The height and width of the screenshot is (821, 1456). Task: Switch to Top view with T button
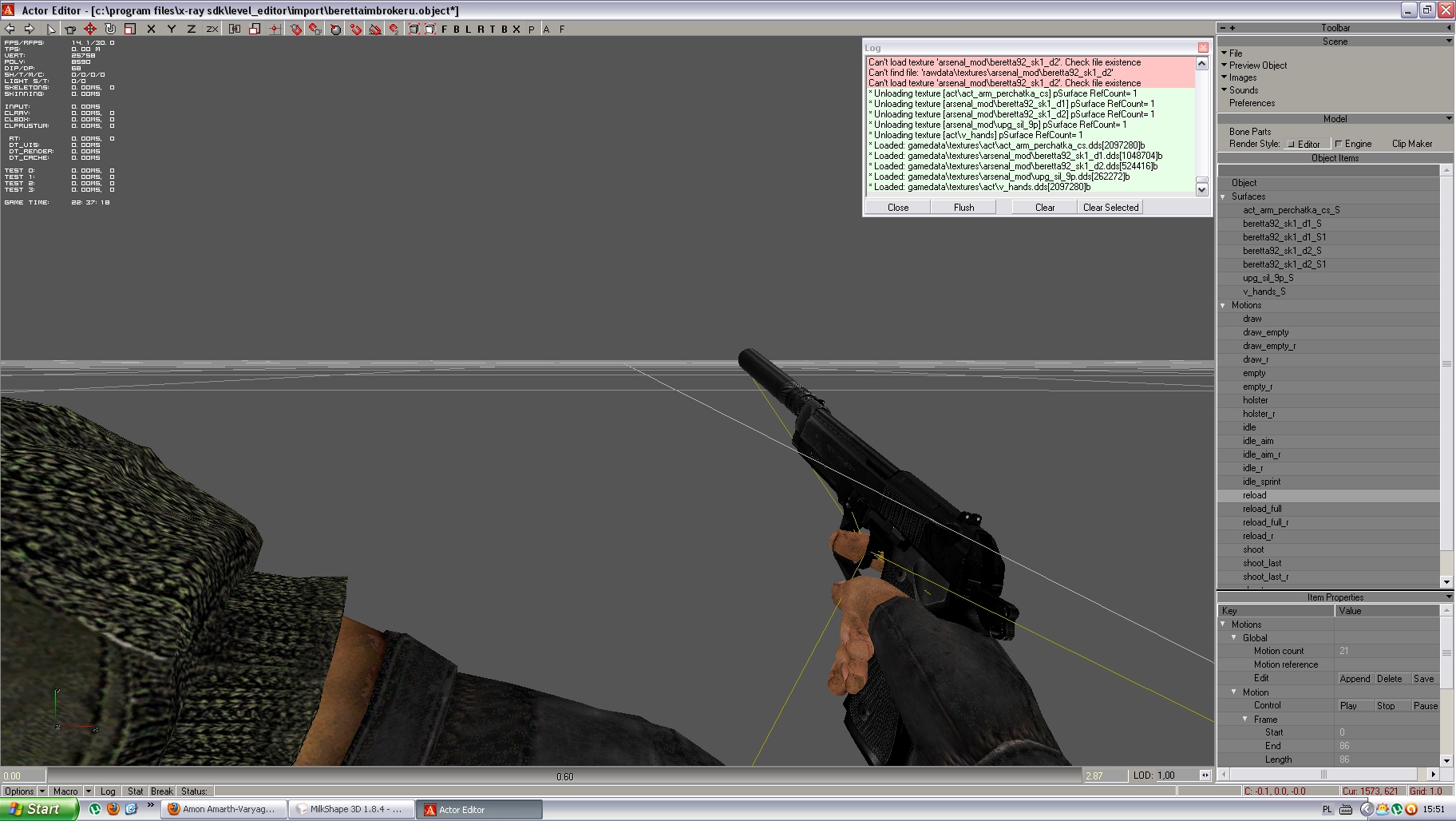pyautogui.click(x=493, y=29)
